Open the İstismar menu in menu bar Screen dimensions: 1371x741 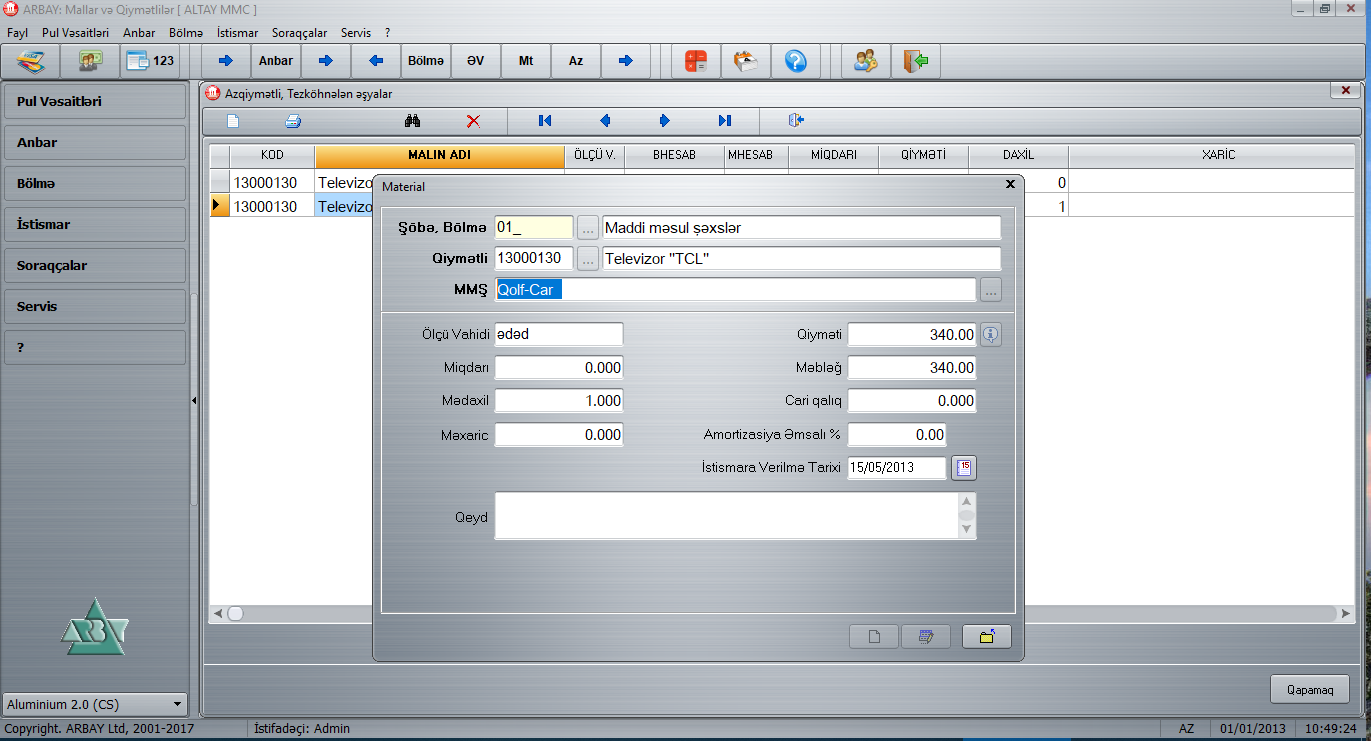coord(237,33)
